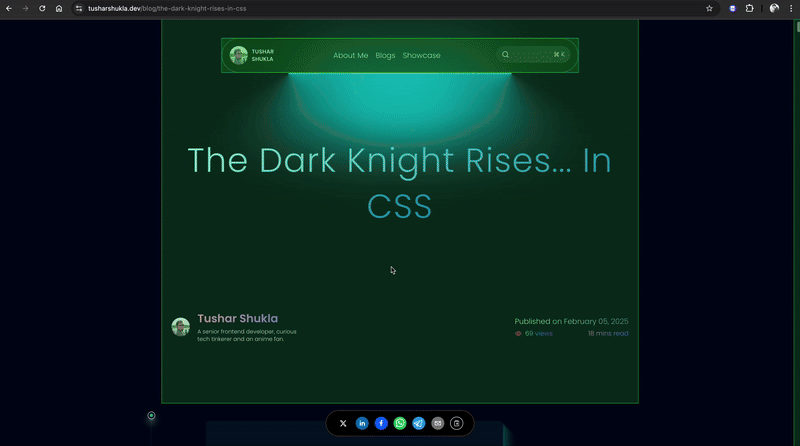
Task: Open the Extensions puzzle icon
Action: 749,9
